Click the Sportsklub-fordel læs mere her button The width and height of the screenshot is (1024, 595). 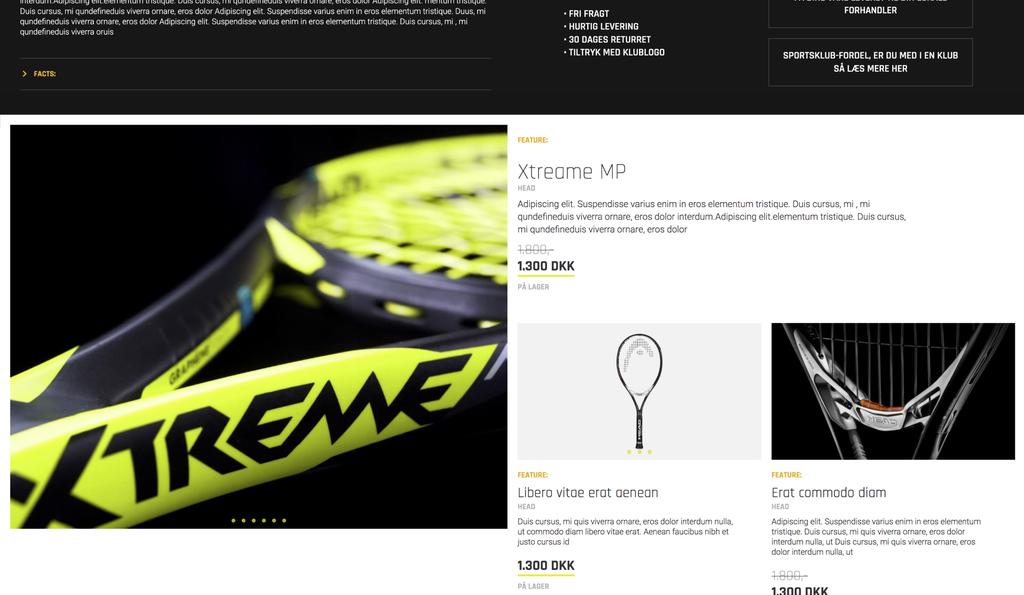(871, 62)
